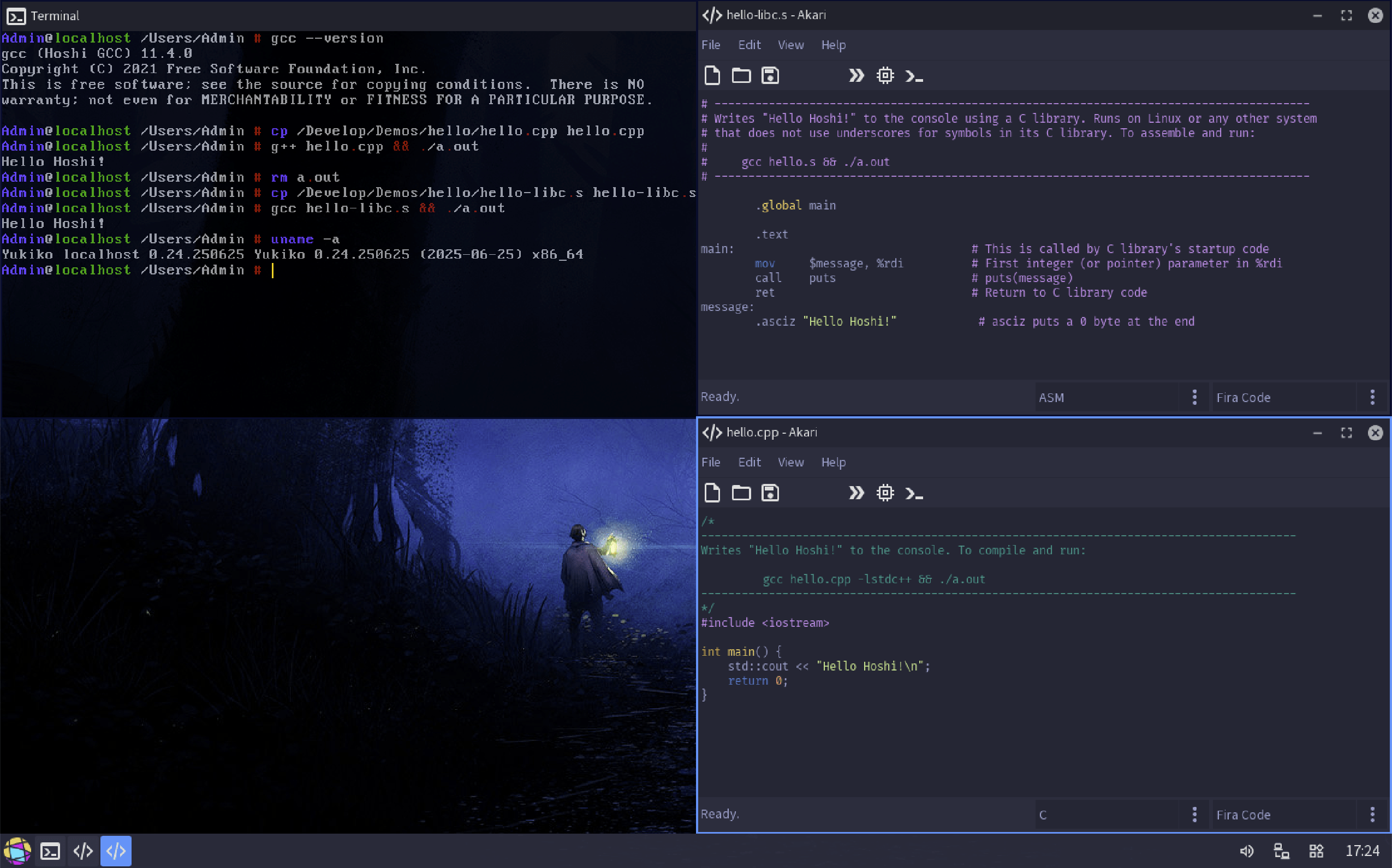This screenshot has width=1392, height=868.
Task: Open Fira Code font options in hello.cpp
Action: tap(1372, 815)
